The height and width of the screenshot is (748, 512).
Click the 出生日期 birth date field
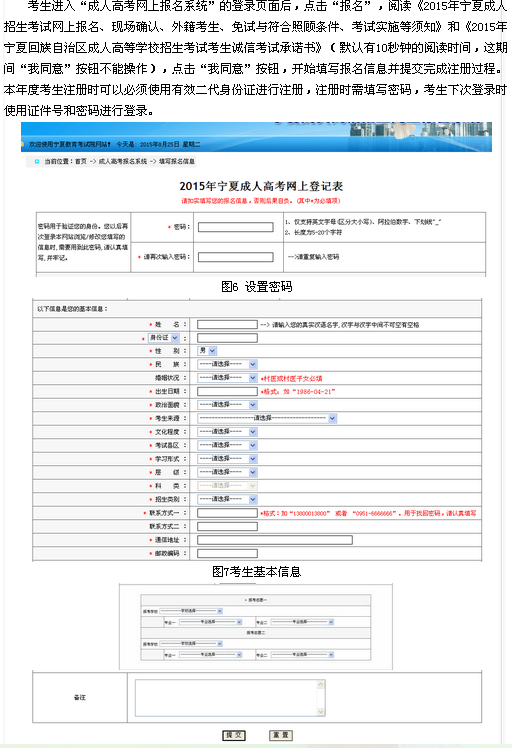coord(227,391)
